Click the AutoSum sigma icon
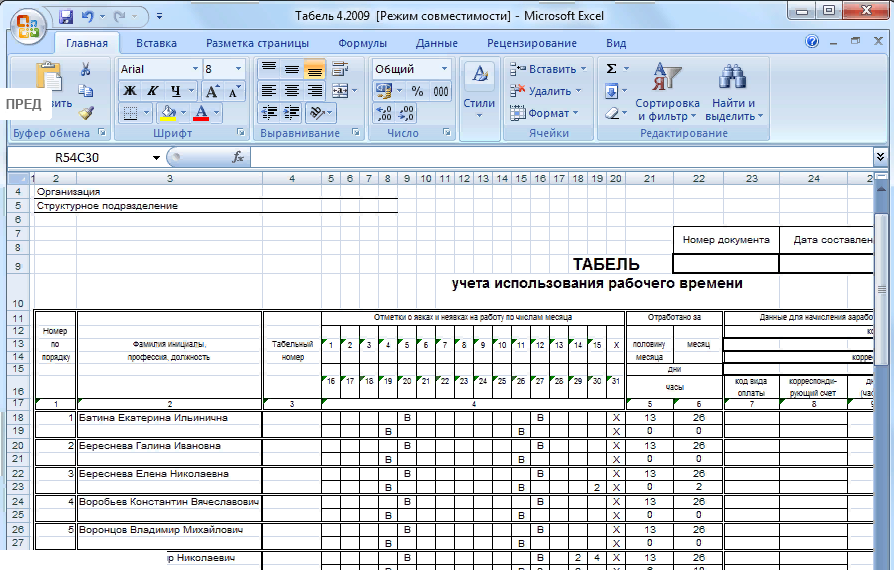The height and width of the screenshot is (570, 894). (x=611, y=69)
